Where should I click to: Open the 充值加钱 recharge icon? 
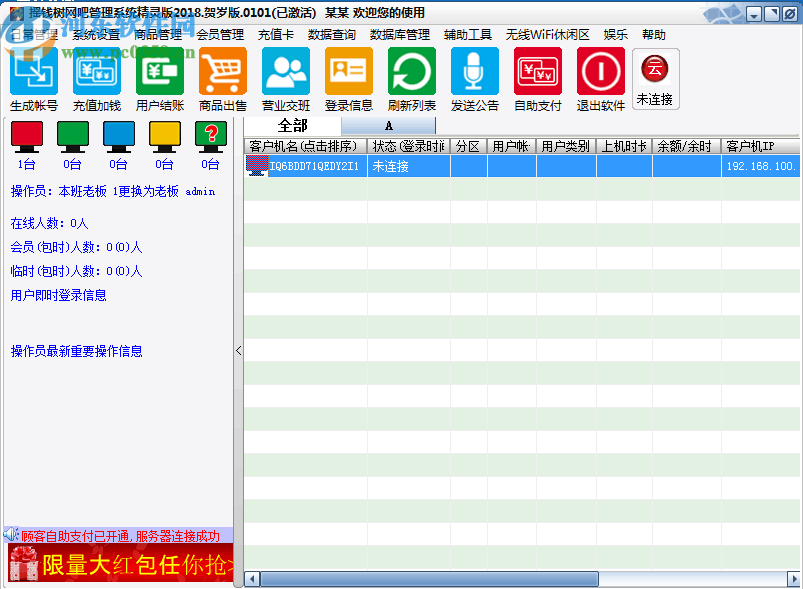(97, 71)
